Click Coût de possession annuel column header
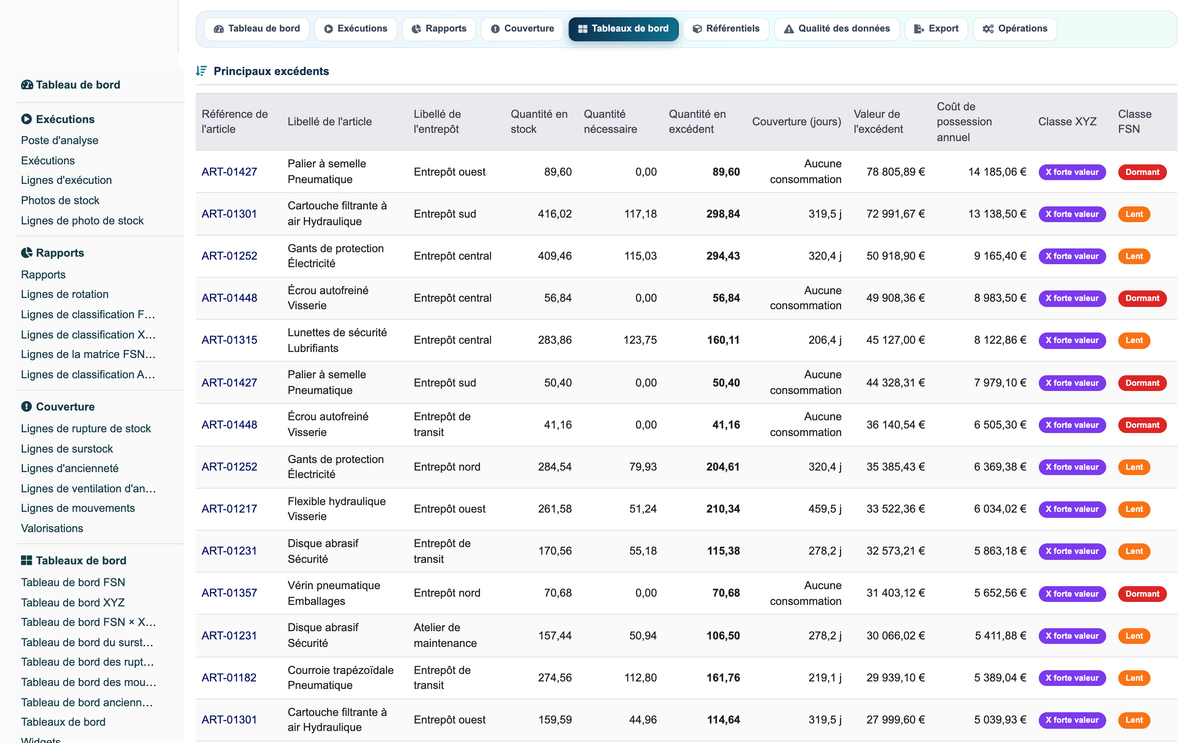Viewport: 1200px width, 743px height. 965,122
